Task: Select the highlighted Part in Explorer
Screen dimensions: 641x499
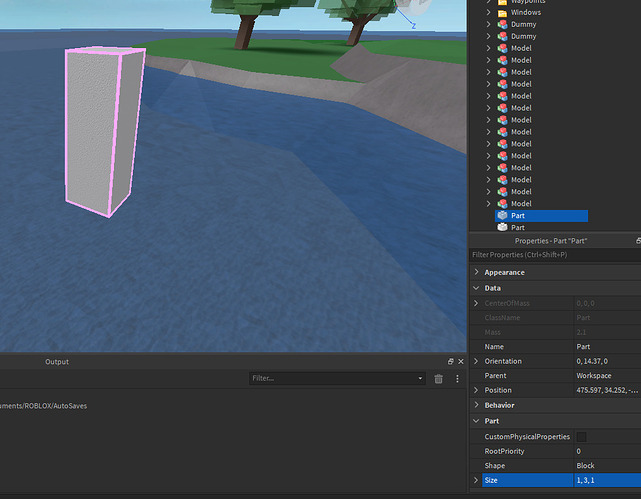Action: pyautogui.click(x=541, y=216)
